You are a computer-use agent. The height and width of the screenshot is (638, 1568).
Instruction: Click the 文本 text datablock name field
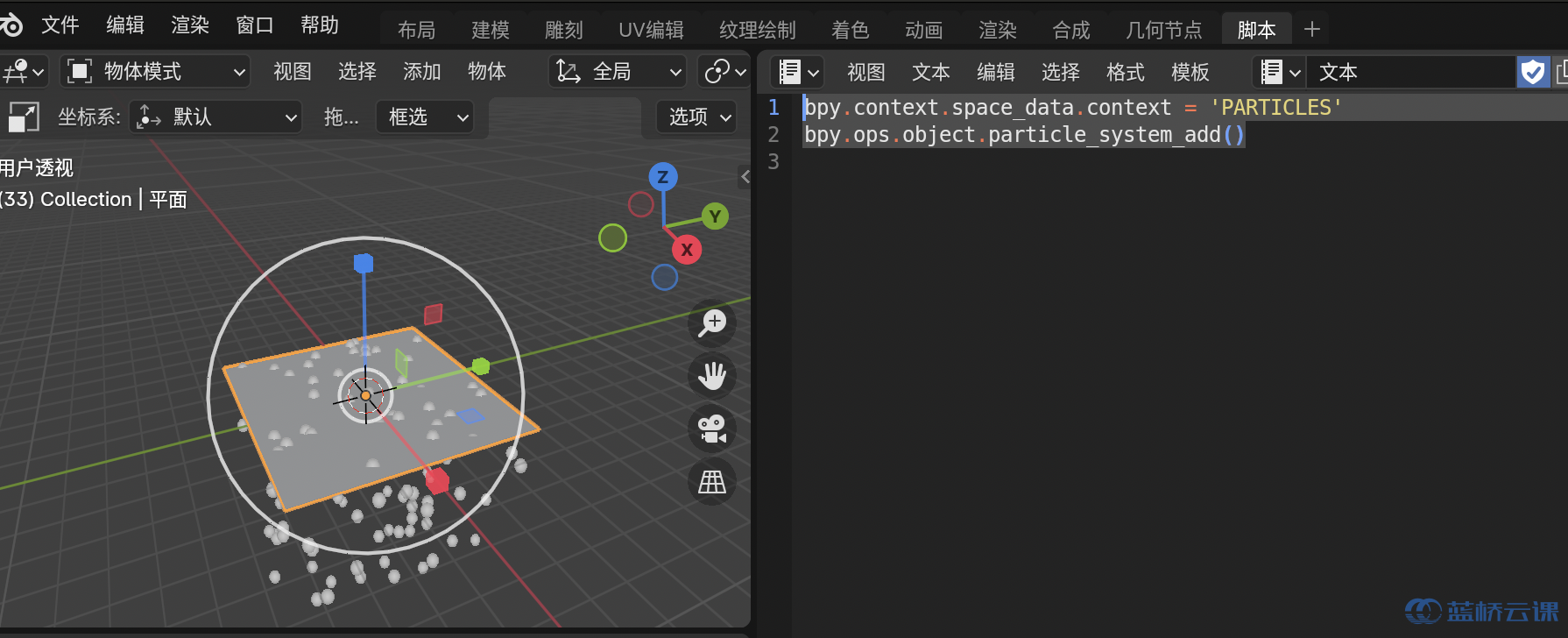1410,72
